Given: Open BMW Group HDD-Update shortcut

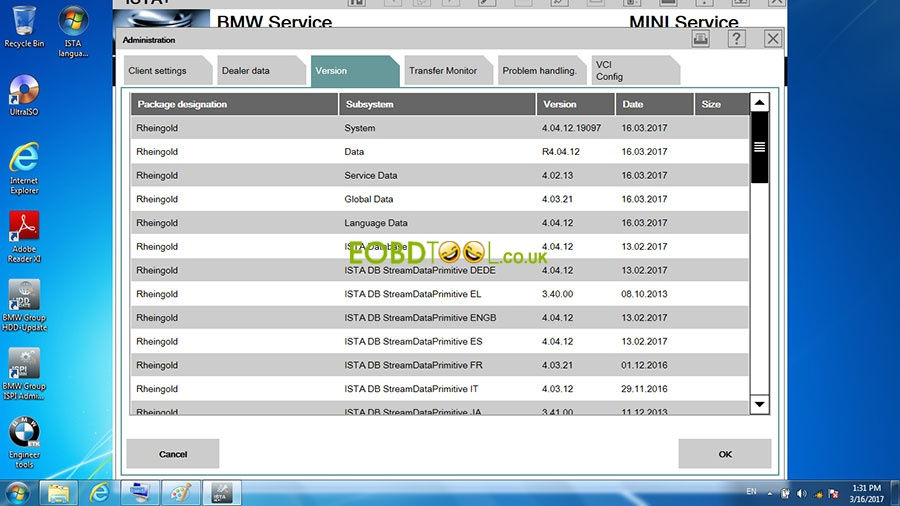Looking at the screenshot, I should point(24,305).
